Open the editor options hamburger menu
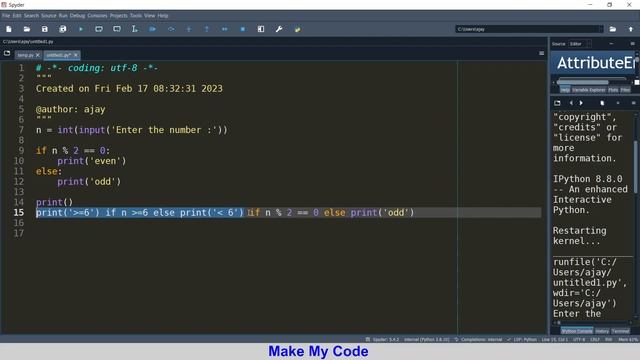 [542, 53]
